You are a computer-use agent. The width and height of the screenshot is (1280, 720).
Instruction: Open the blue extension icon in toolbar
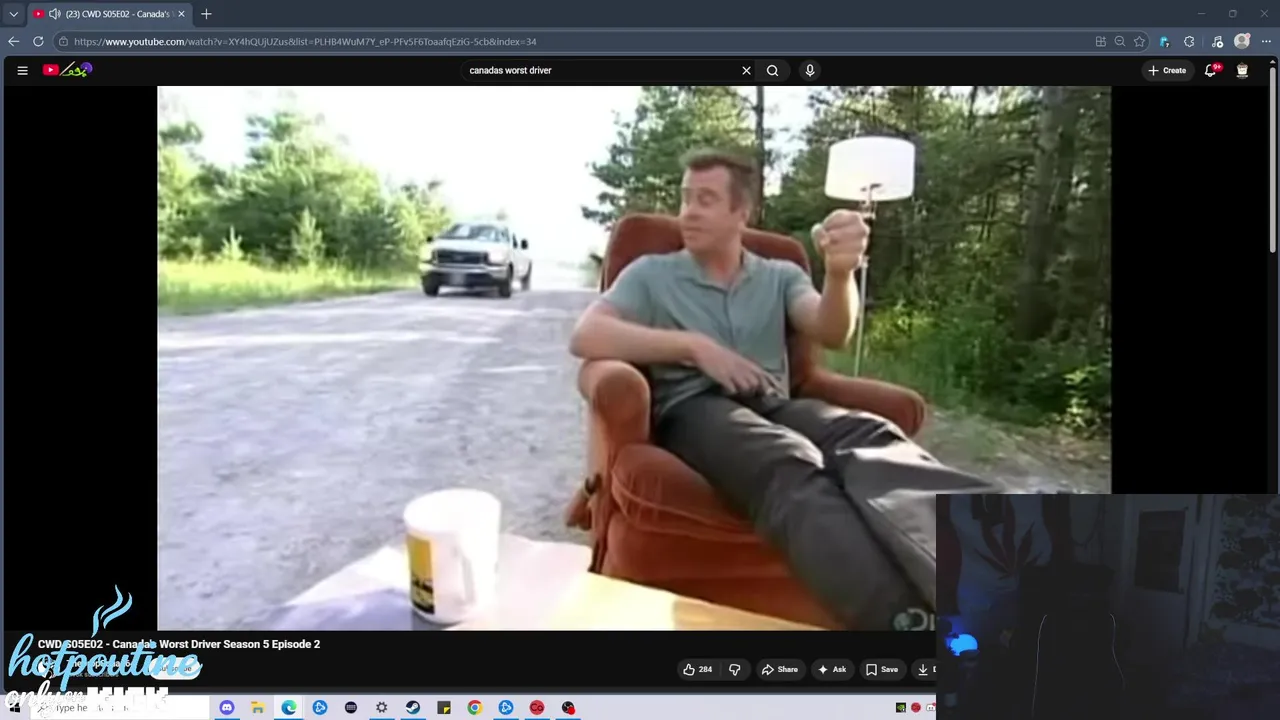coord(1164,41)
